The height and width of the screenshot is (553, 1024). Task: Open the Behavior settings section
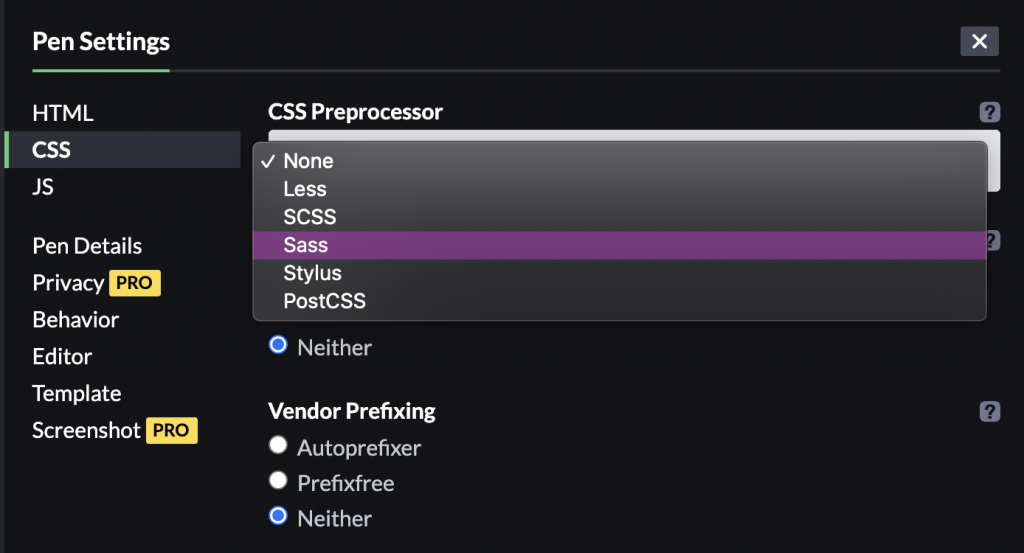pyautogui.click(x=76, y=320)
